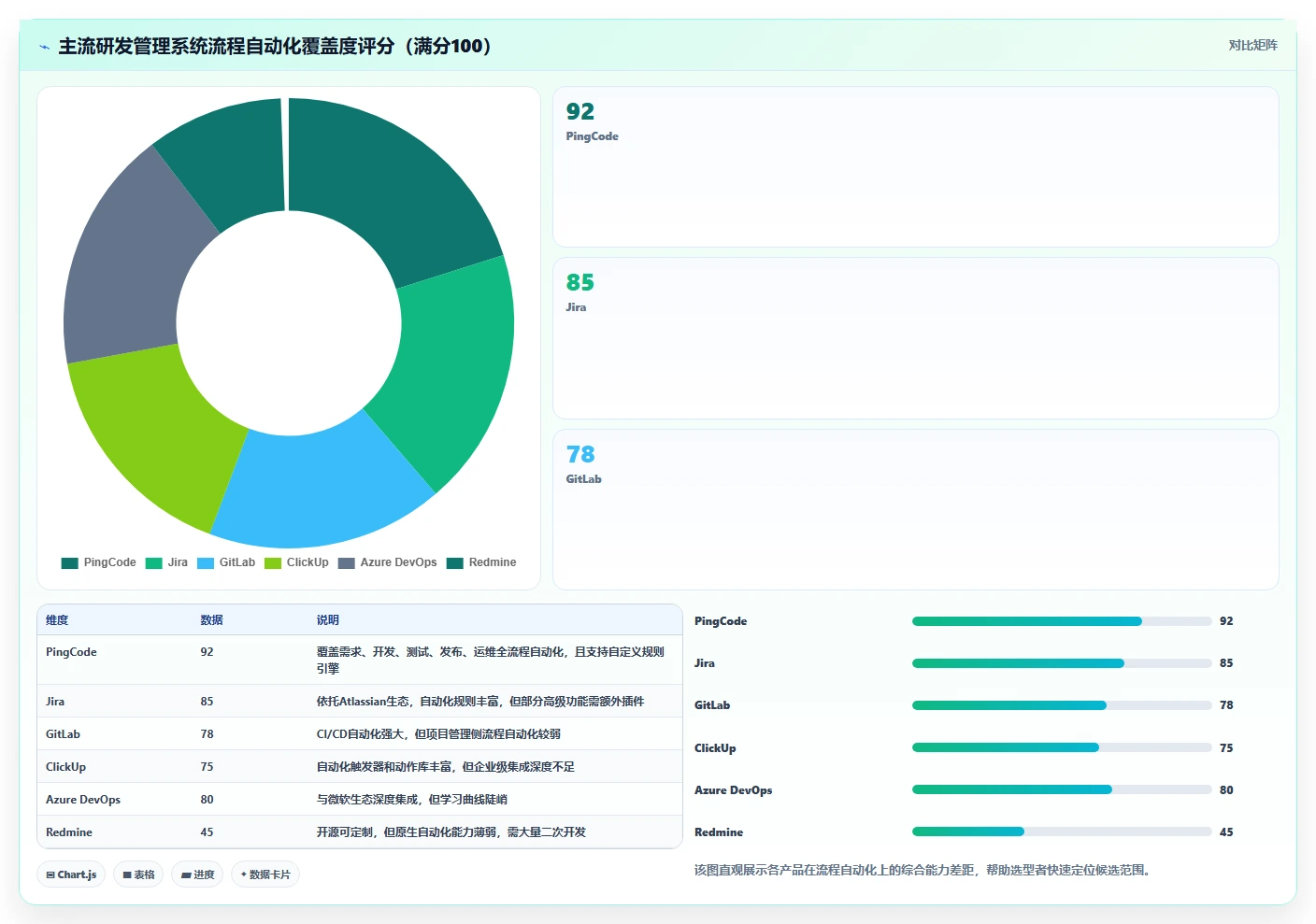Click the Redmine progress value 45
The height and width of the screenshot is (924, 1316).
[x=1226, y=832]
